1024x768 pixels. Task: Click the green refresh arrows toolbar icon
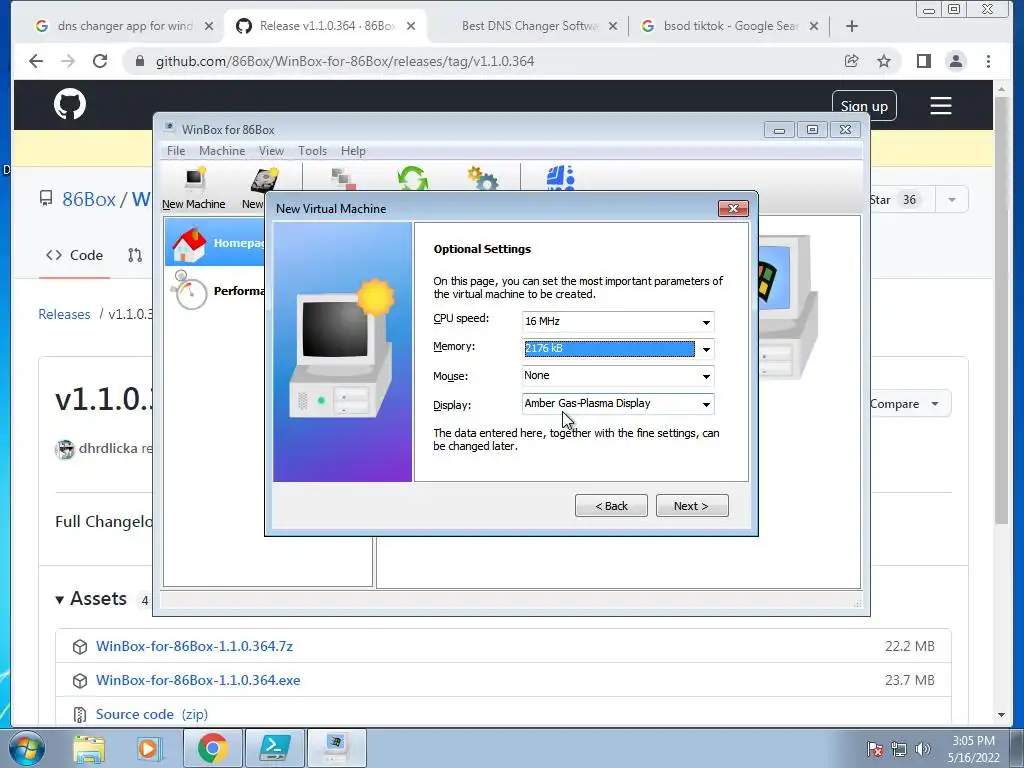point(413,178)
